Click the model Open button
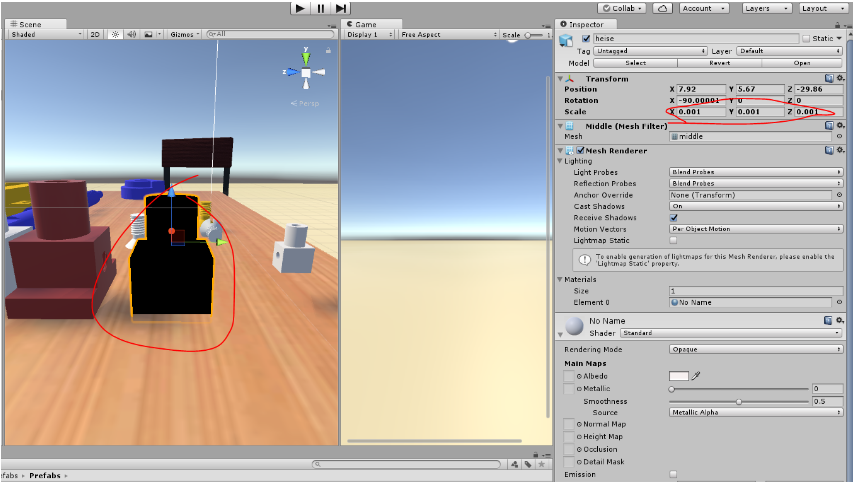This screenshot has width=854, height=482. click(802, 63)
